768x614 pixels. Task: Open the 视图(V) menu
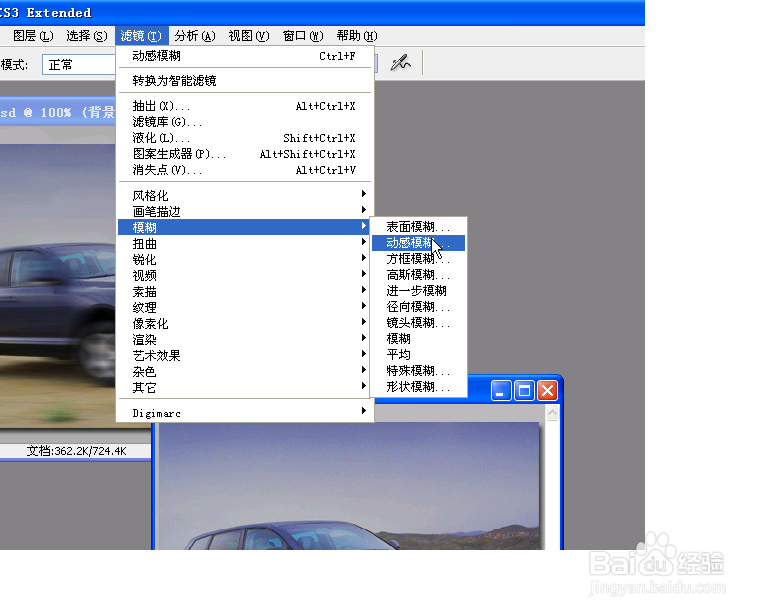coord(249,36)
